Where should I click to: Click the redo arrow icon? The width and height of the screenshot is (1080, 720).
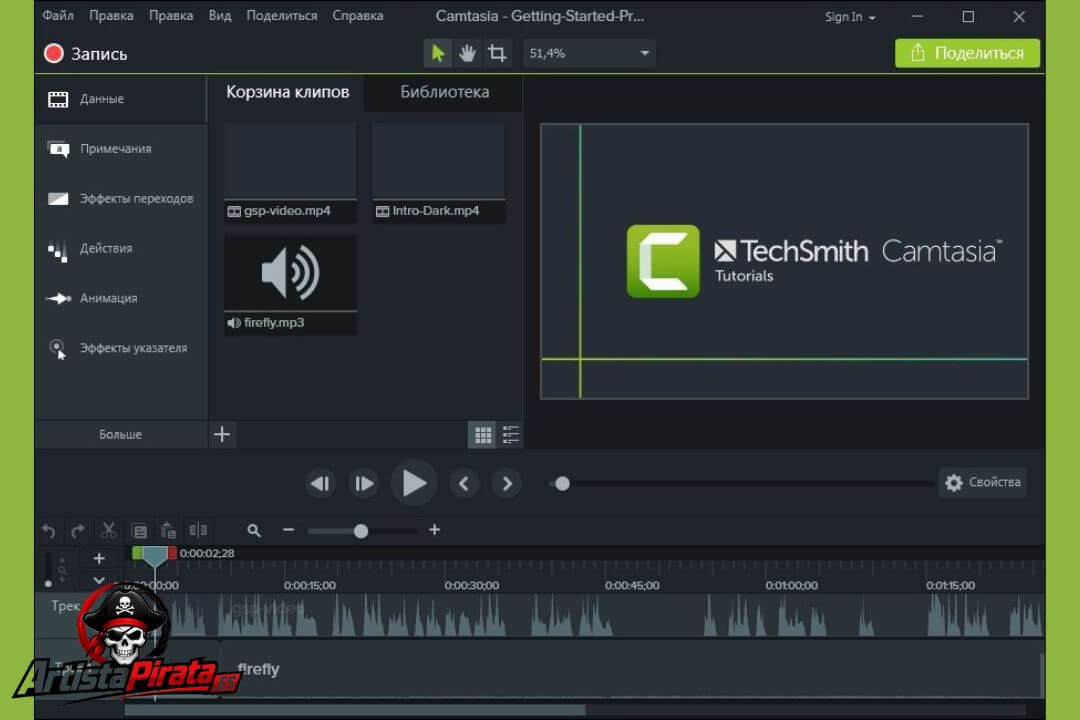coord(78,531)
